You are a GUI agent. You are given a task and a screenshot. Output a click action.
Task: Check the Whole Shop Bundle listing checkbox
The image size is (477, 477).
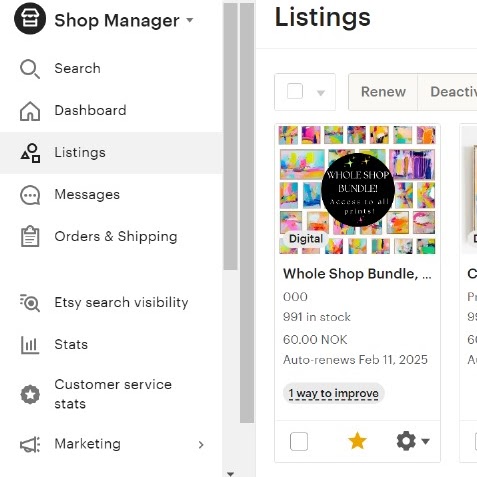299,441
